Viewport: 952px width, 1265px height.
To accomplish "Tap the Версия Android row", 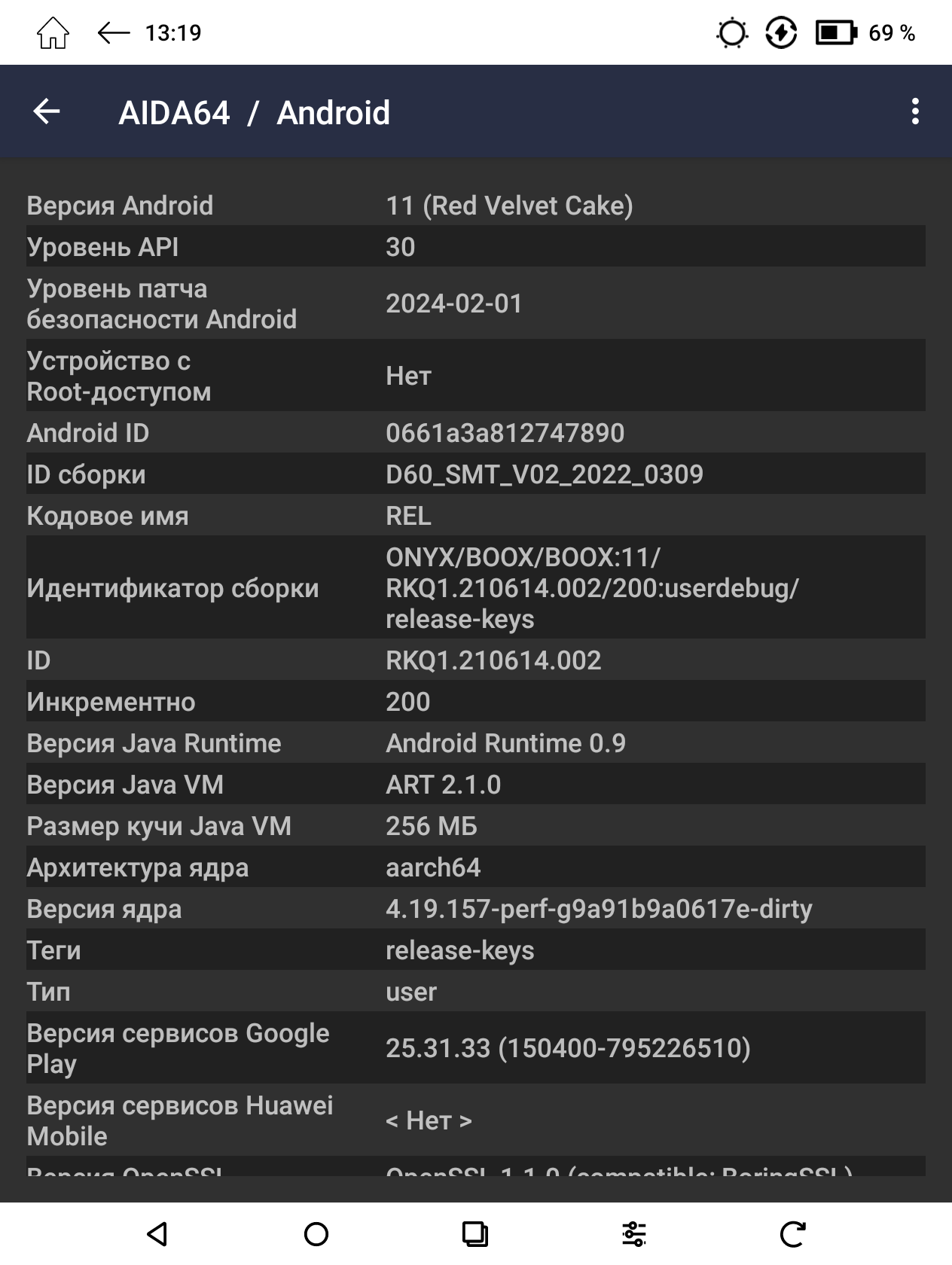I will [475, 206].
